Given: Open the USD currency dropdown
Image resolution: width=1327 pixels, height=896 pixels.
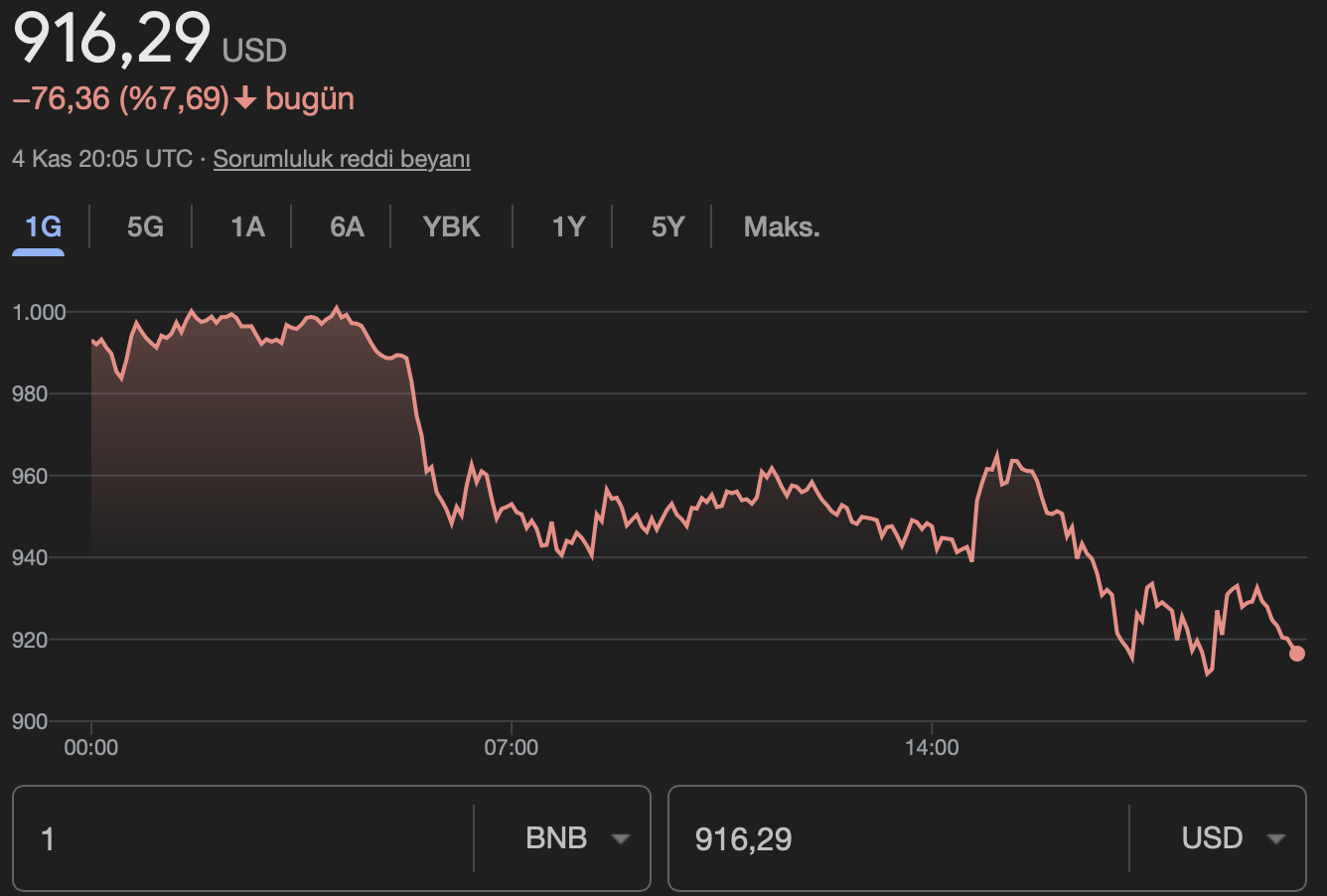Looking at the screenshot, I should point(1232,837).
